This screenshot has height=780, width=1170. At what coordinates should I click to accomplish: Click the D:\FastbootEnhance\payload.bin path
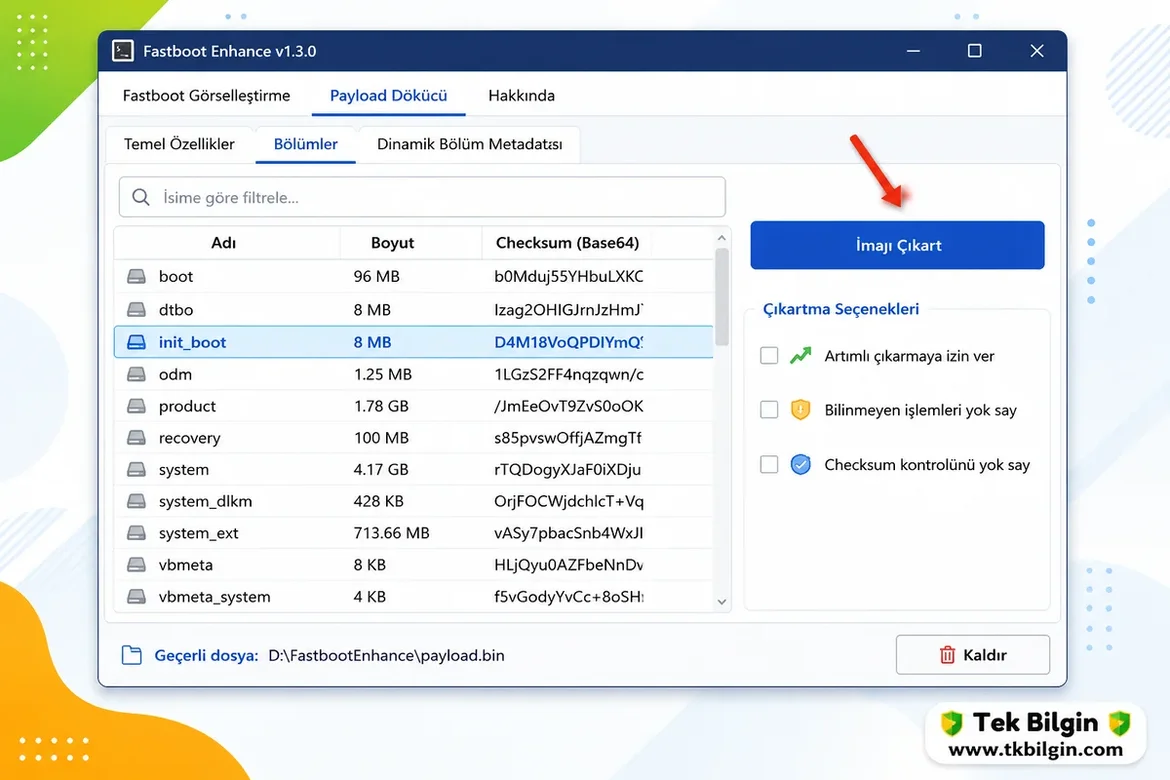(x=387, y=655)
